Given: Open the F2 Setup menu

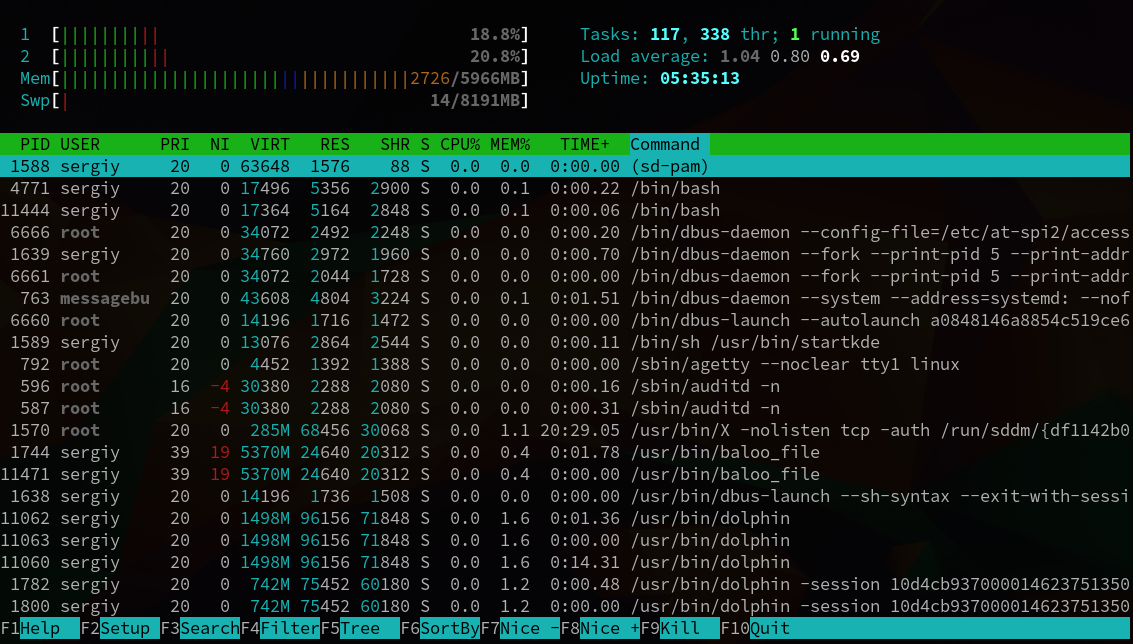Looking at the screenshot, I should click(120, 628).
